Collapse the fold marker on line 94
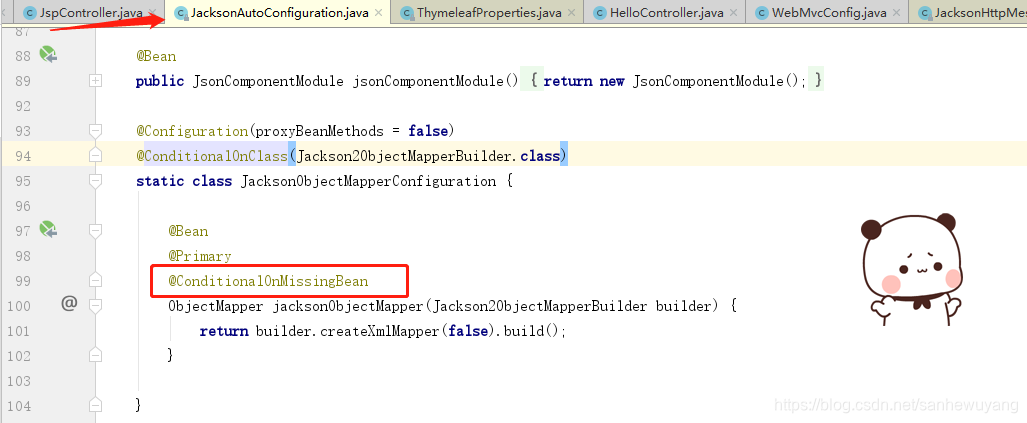The image size is (1027, 423). click(x=96, y=155)
